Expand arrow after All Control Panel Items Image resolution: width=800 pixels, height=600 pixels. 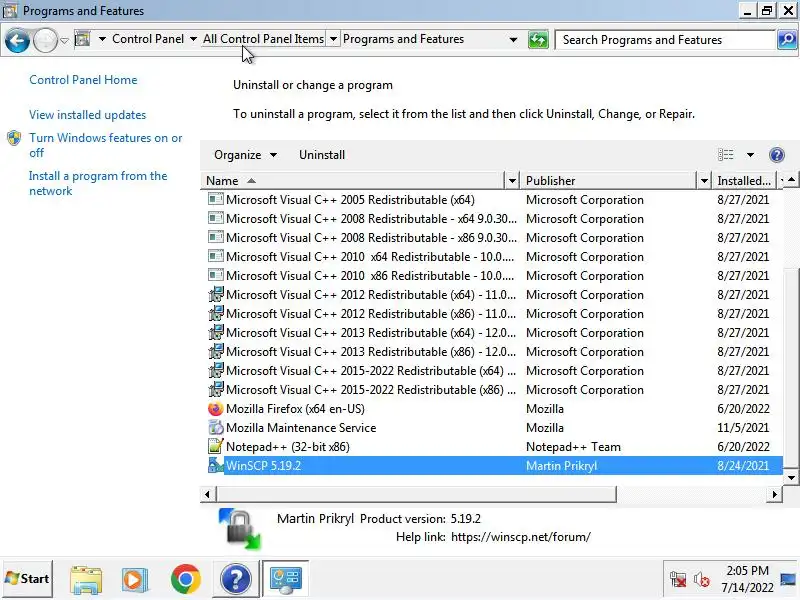click(333, 39)
